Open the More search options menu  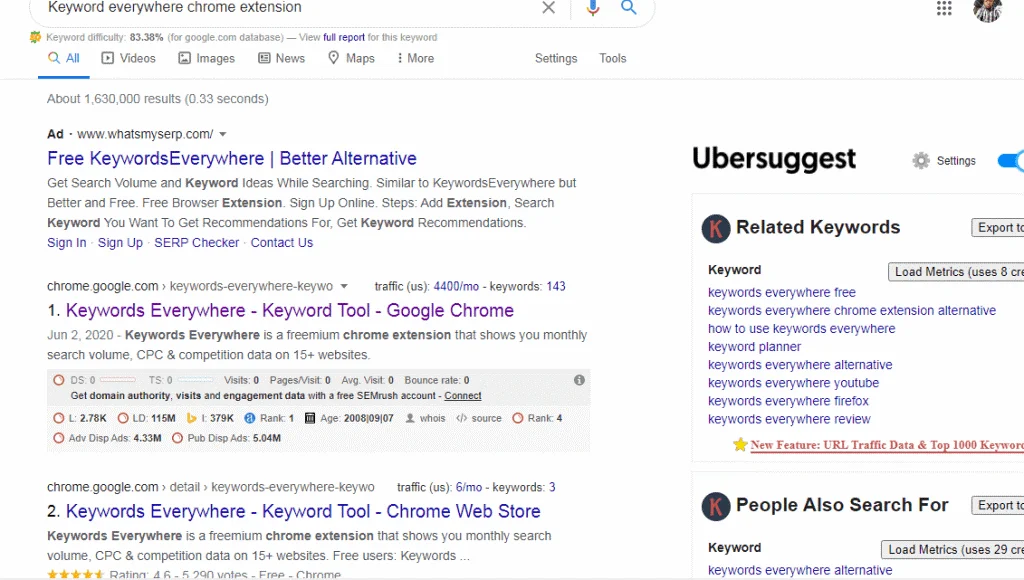(414, 58)
